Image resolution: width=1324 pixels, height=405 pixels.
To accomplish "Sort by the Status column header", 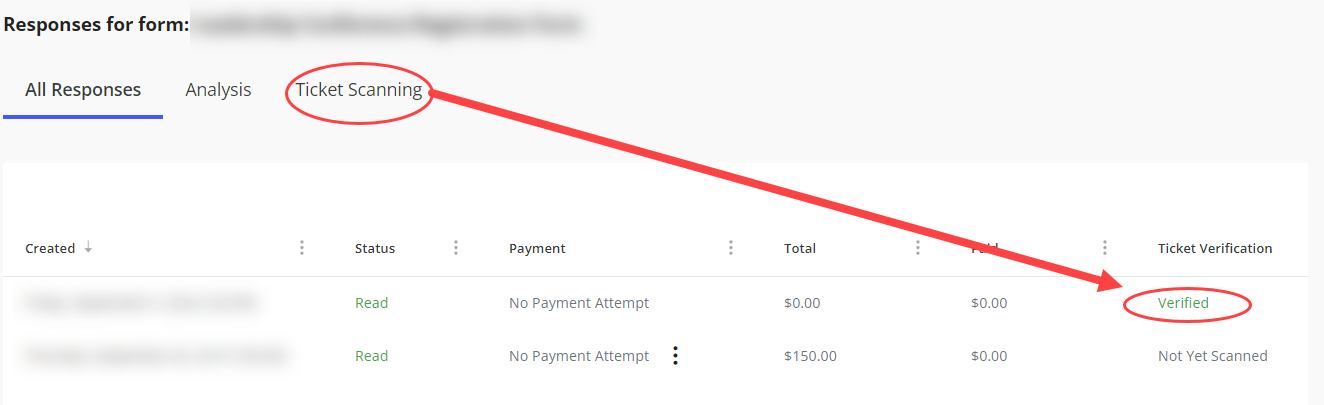I will 375,248.
